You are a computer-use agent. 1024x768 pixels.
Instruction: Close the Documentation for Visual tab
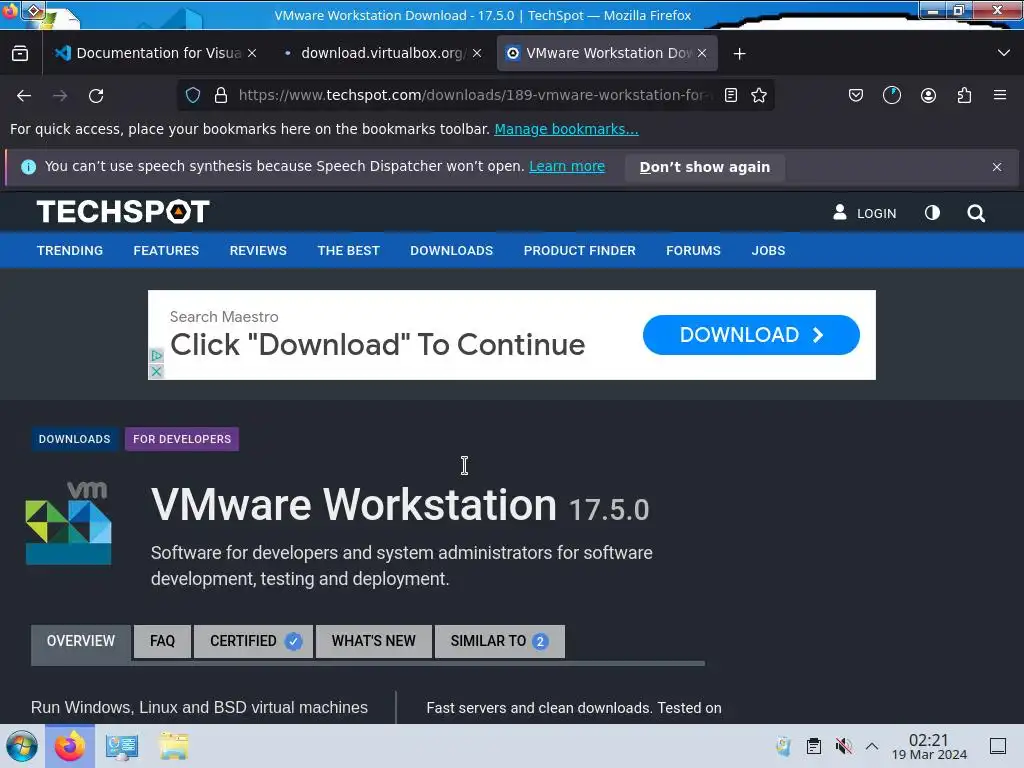[x=252, y=54]
